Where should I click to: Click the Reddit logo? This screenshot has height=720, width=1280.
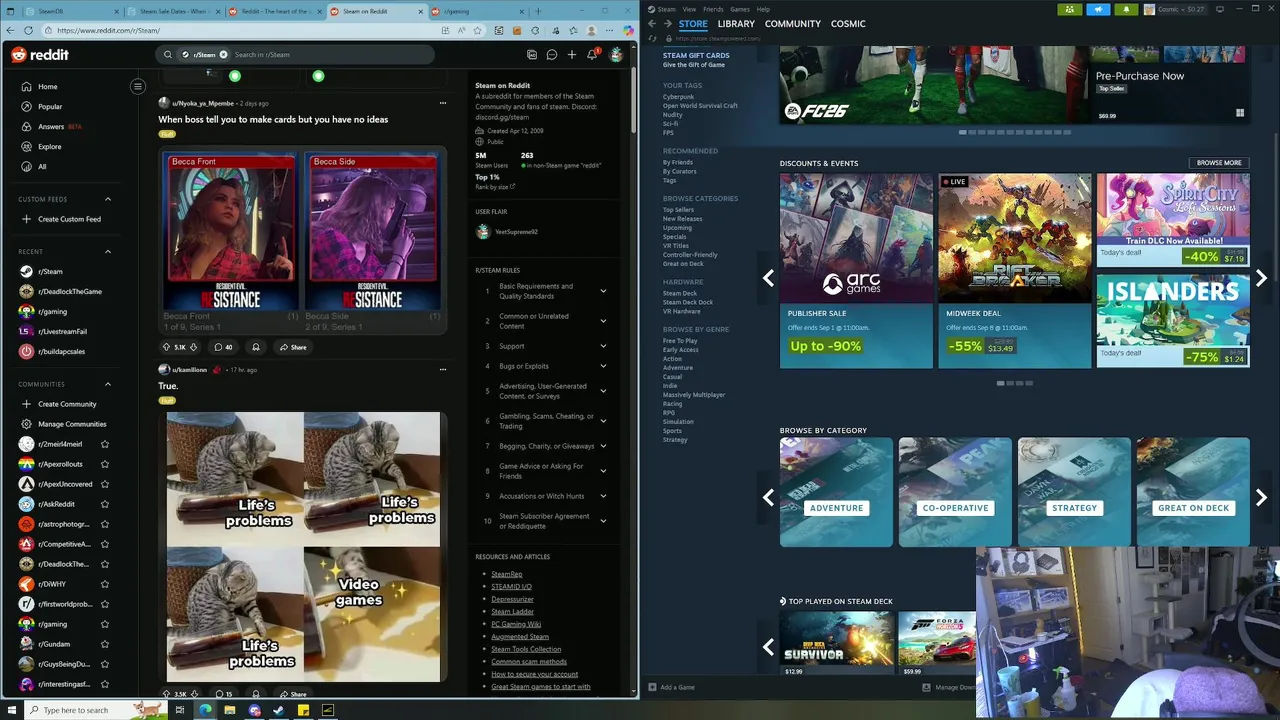click(x=40, y=55)
